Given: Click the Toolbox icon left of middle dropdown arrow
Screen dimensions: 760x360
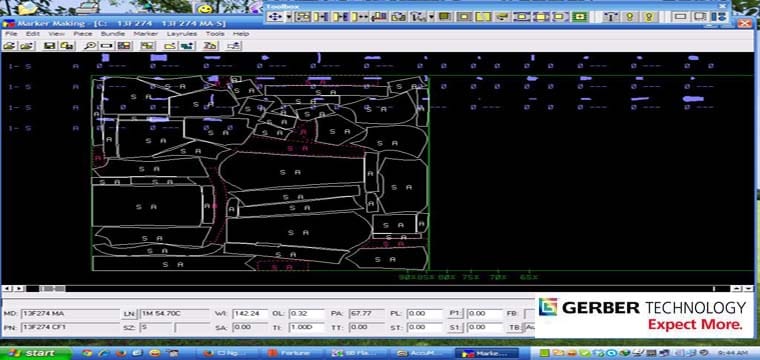Looking at the screenshot, I should tap(417, 17).
